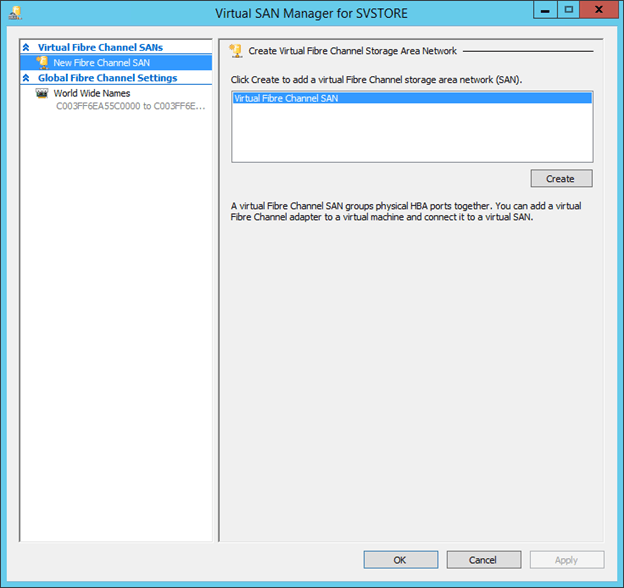Click the New Fibre Channel SAN star icon
Screen dimensions: 624x588
coord(42,62)
